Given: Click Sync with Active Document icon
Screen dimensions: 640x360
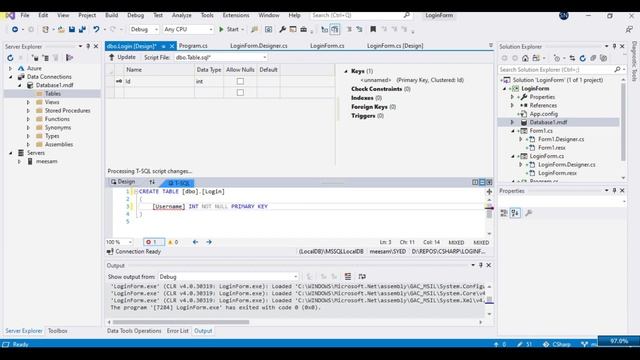Looking at the screenshot, I should [572, 58].
